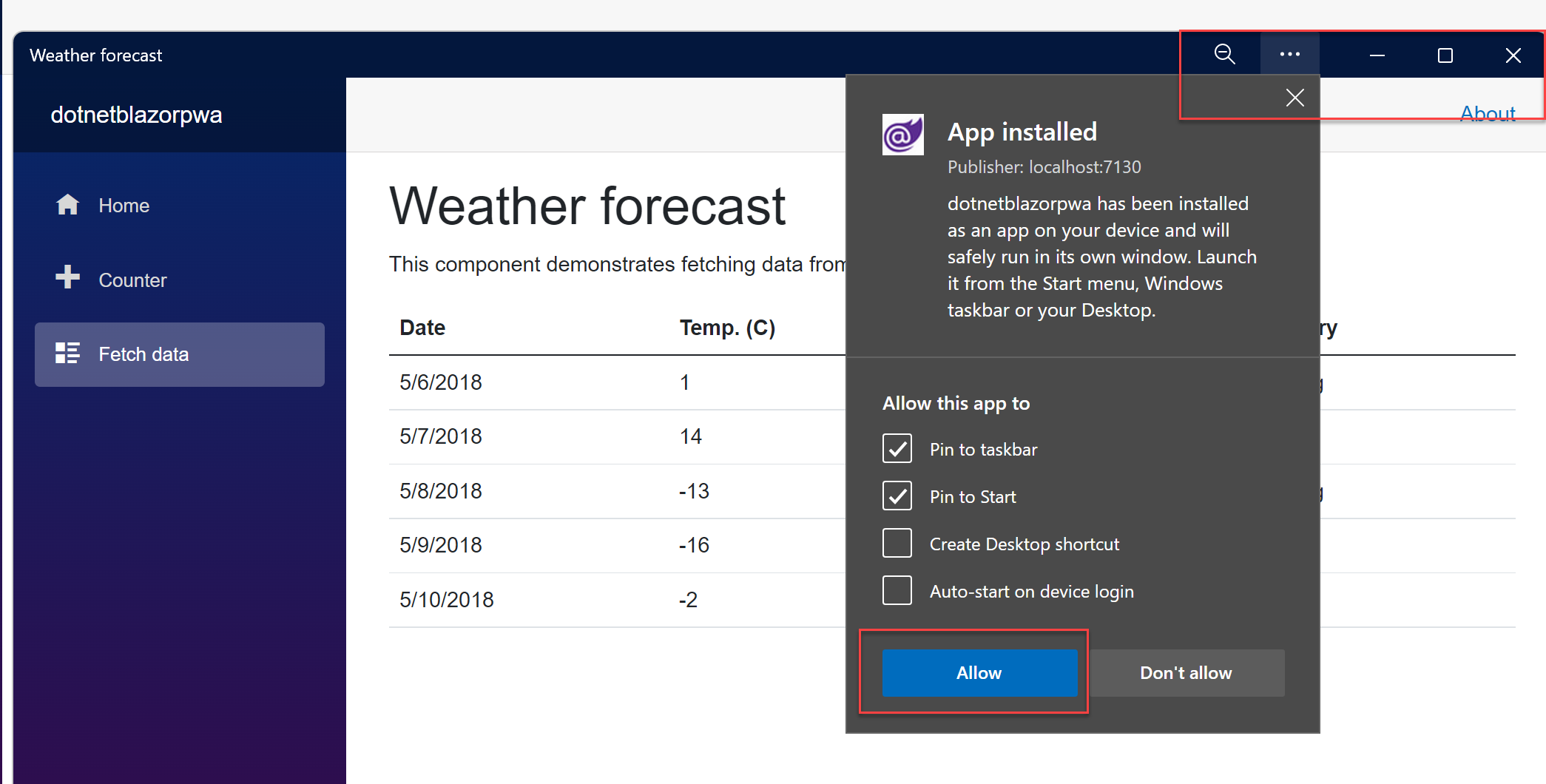The image size is (1546, 784).
Task: Enable Auto-start on device login
Action: pyautogui.click(x=897, y=591)
